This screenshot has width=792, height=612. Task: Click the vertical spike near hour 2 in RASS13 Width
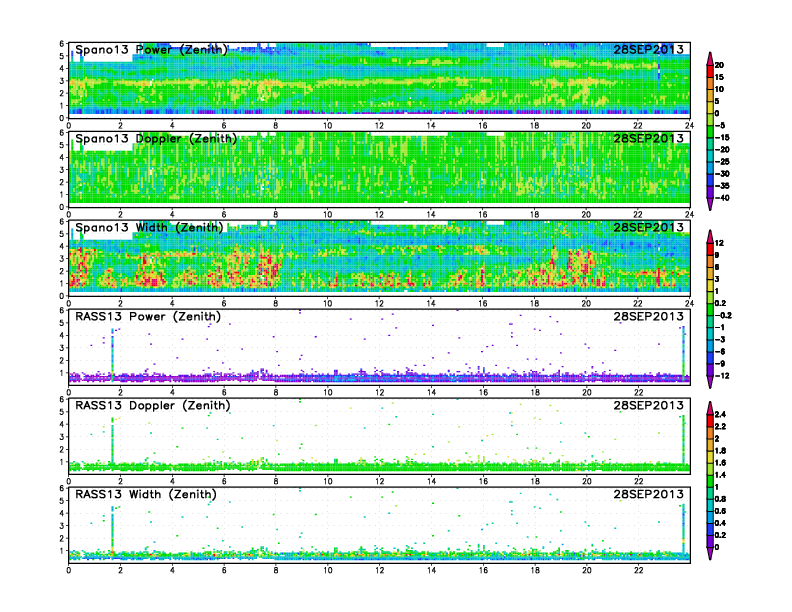click(x=112, y=530)
